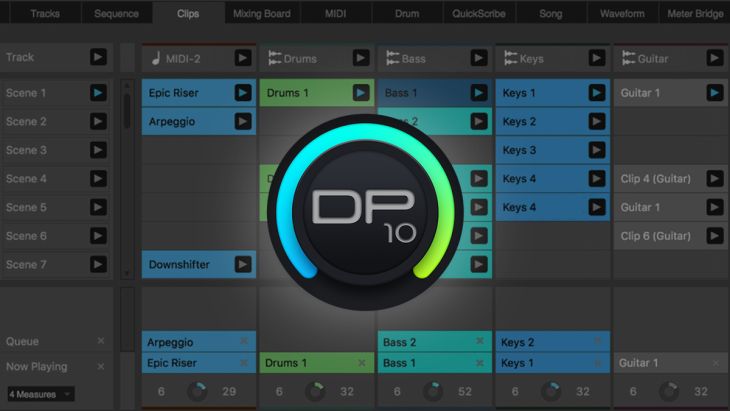Open the Meter Bridge tab

(x=695, y=13)
